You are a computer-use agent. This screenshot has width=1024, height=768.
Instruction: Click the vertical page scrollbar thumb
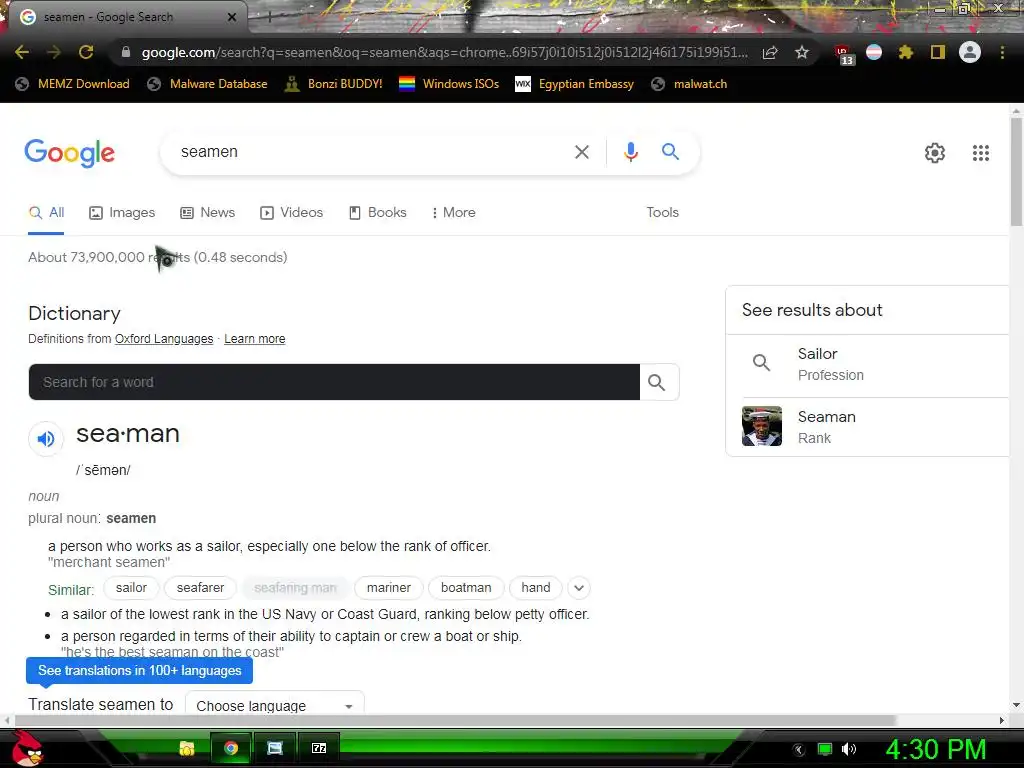(1016, 172)
